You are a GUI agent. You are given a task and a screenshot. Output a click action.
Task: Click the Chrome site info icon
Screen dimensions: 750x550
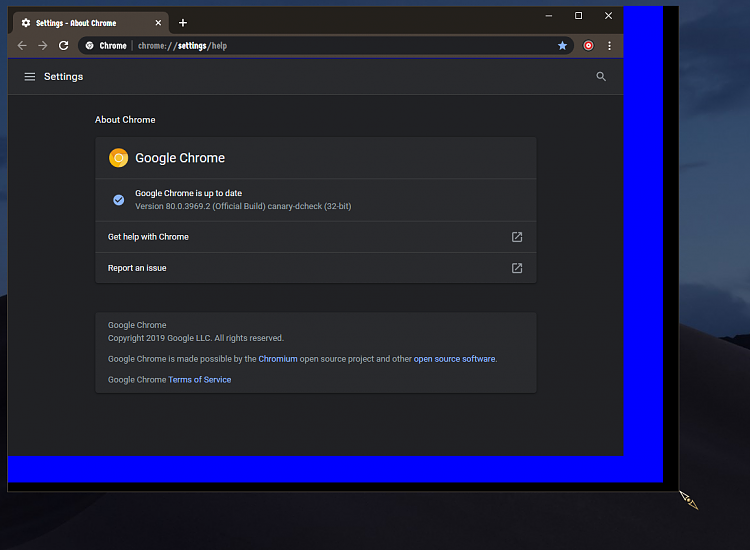[89, 45]
